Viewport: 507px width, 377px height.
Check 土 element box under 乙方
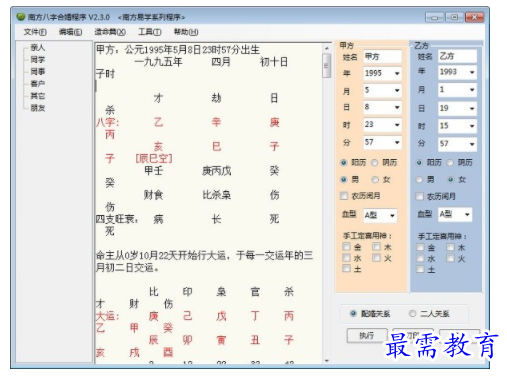[x=420, y=269]
